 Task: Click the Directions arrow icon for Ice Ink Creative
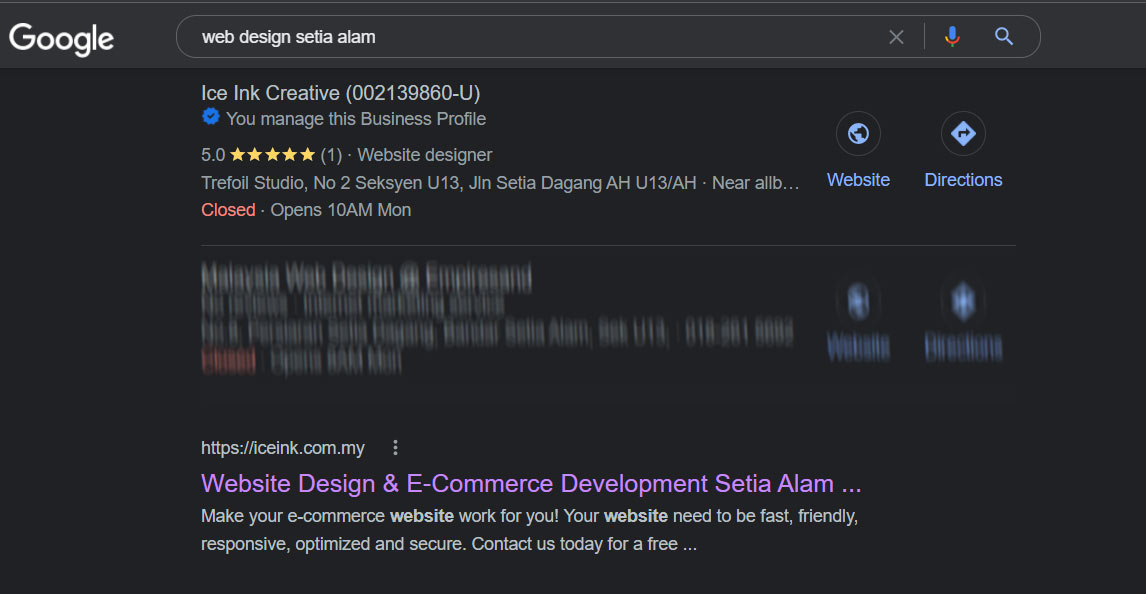(x=963, y=134)
